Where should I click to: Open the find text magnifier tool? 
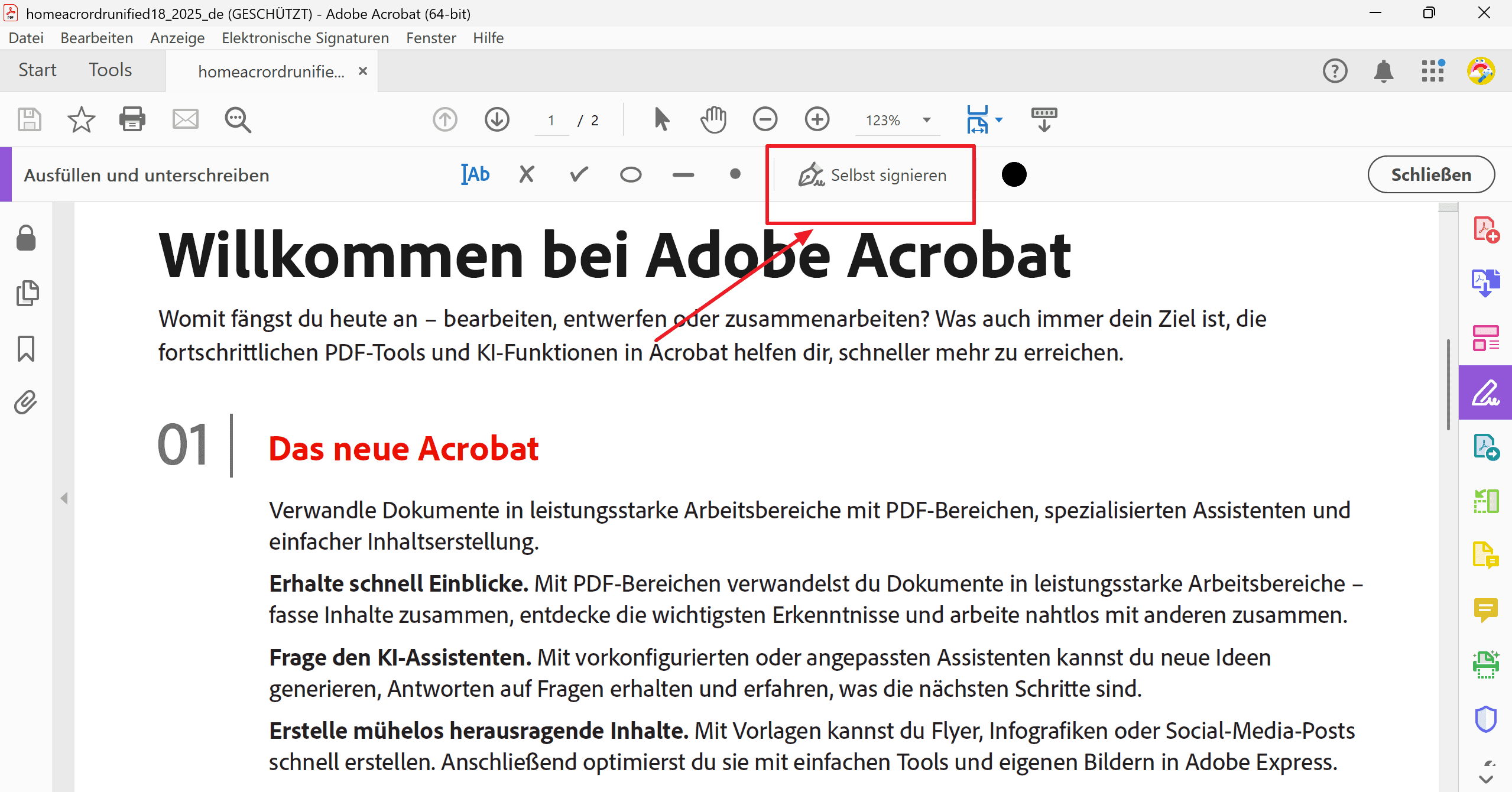[238, 120]
